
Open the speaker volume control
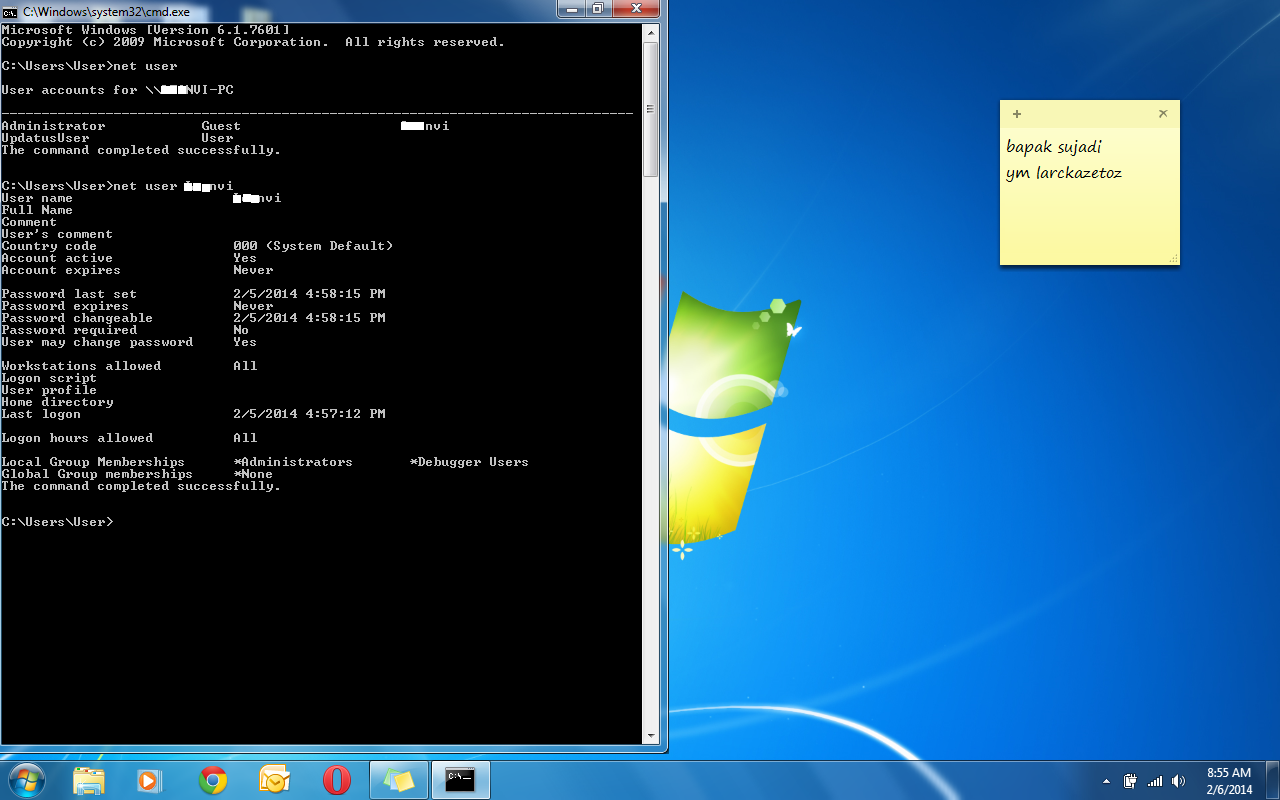(1179, 781)
